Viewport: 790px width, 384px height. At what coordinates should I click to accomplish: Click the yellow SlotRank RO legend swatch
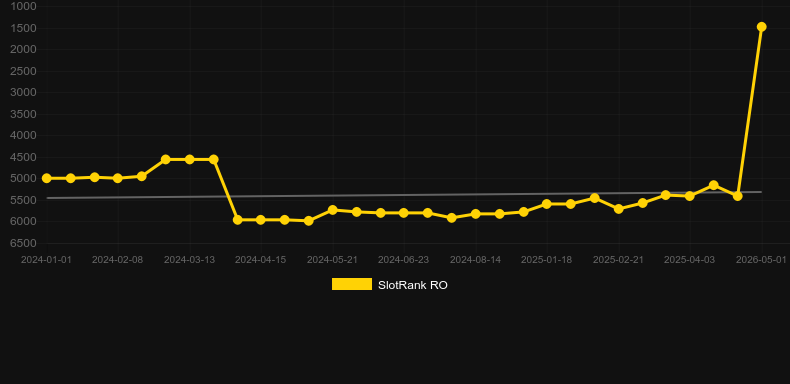[x=352, y=284]
